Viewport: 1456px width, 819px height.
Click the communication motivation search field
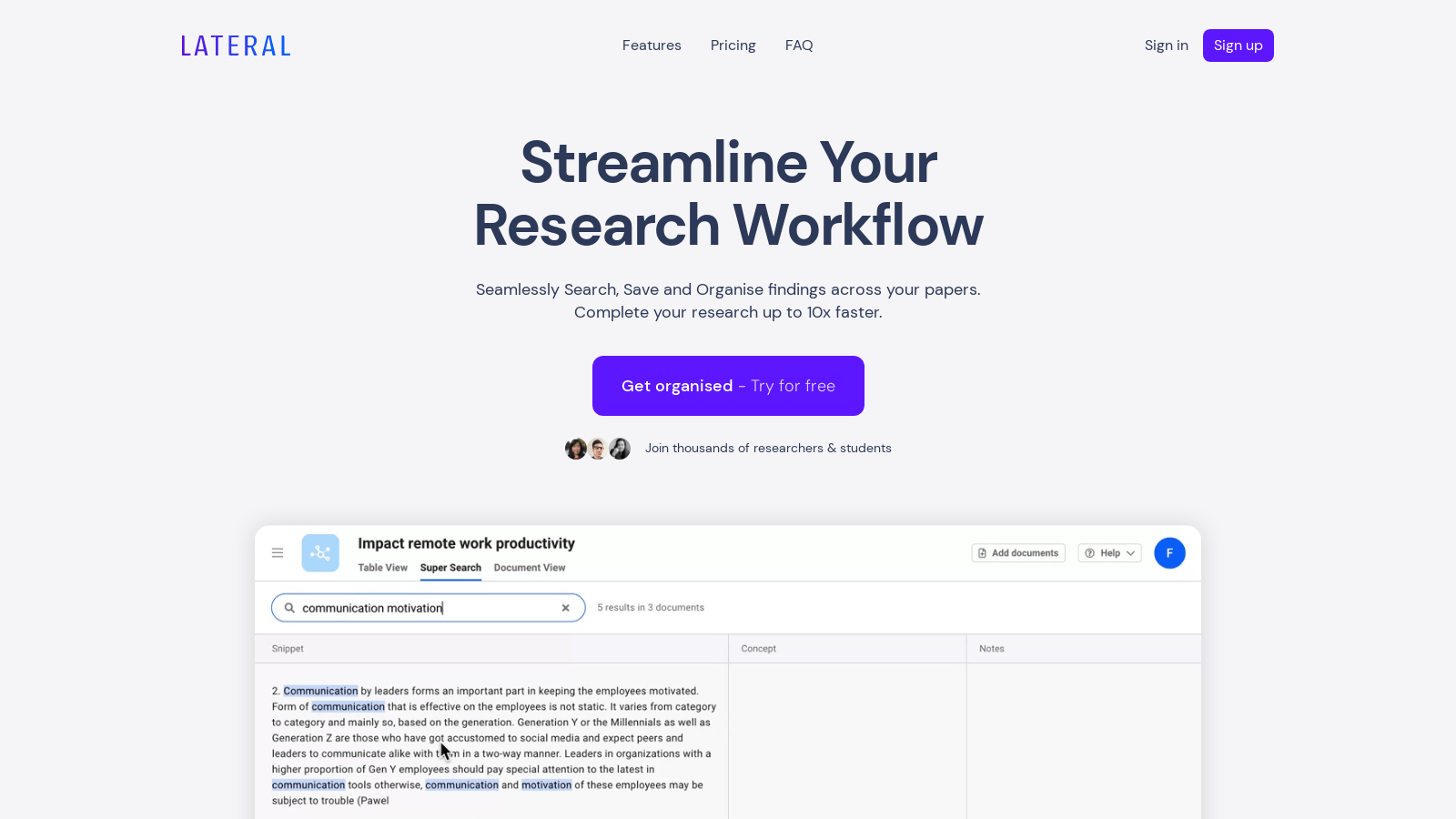click(428, 608)
